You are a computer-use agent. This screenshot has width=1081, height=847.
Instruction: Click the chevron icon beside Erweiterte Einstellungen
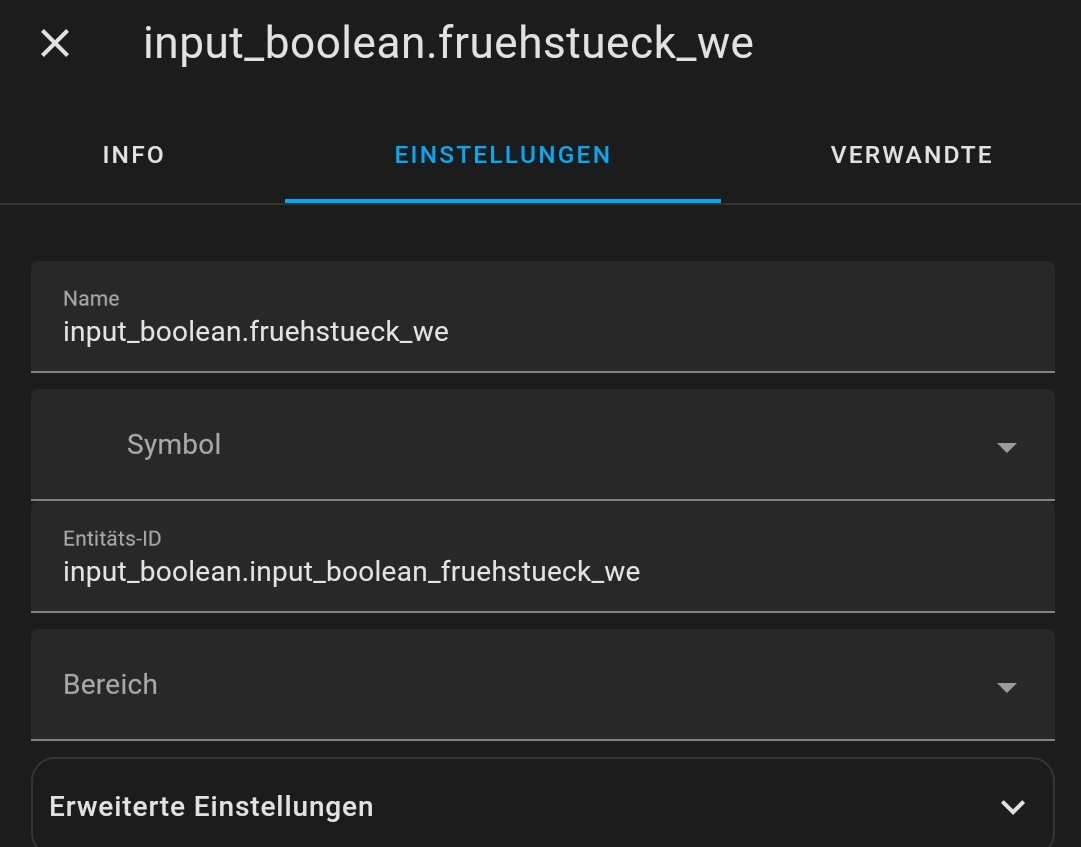(x=1012, y=807)
